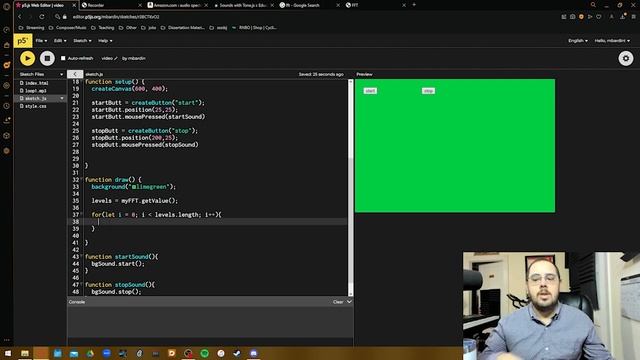Open the Teaching bookmarks folder
Image resolution: width=640 pixels, height=360 pixels.
103,28
